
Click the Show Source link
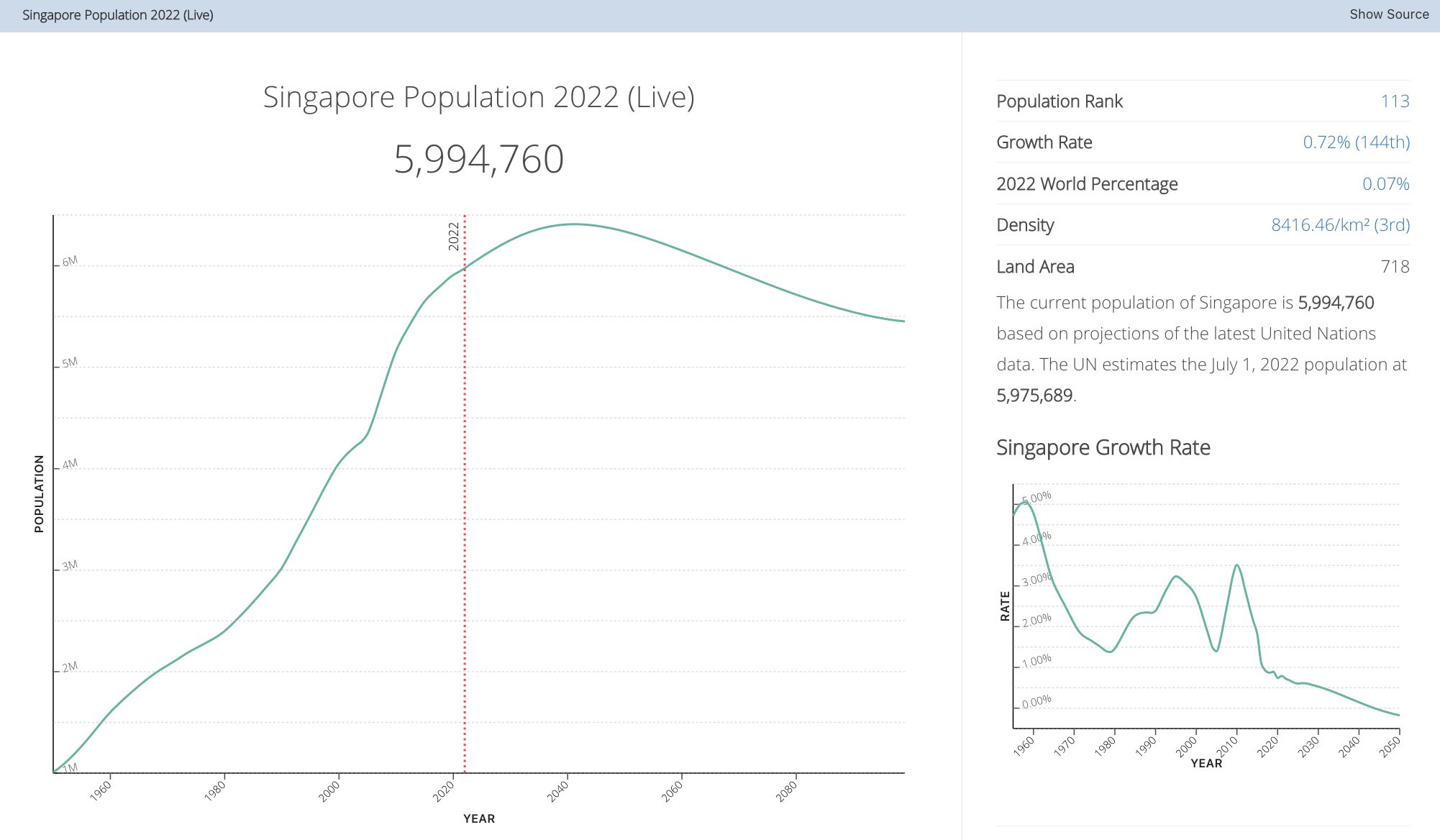coord(1388,14)
